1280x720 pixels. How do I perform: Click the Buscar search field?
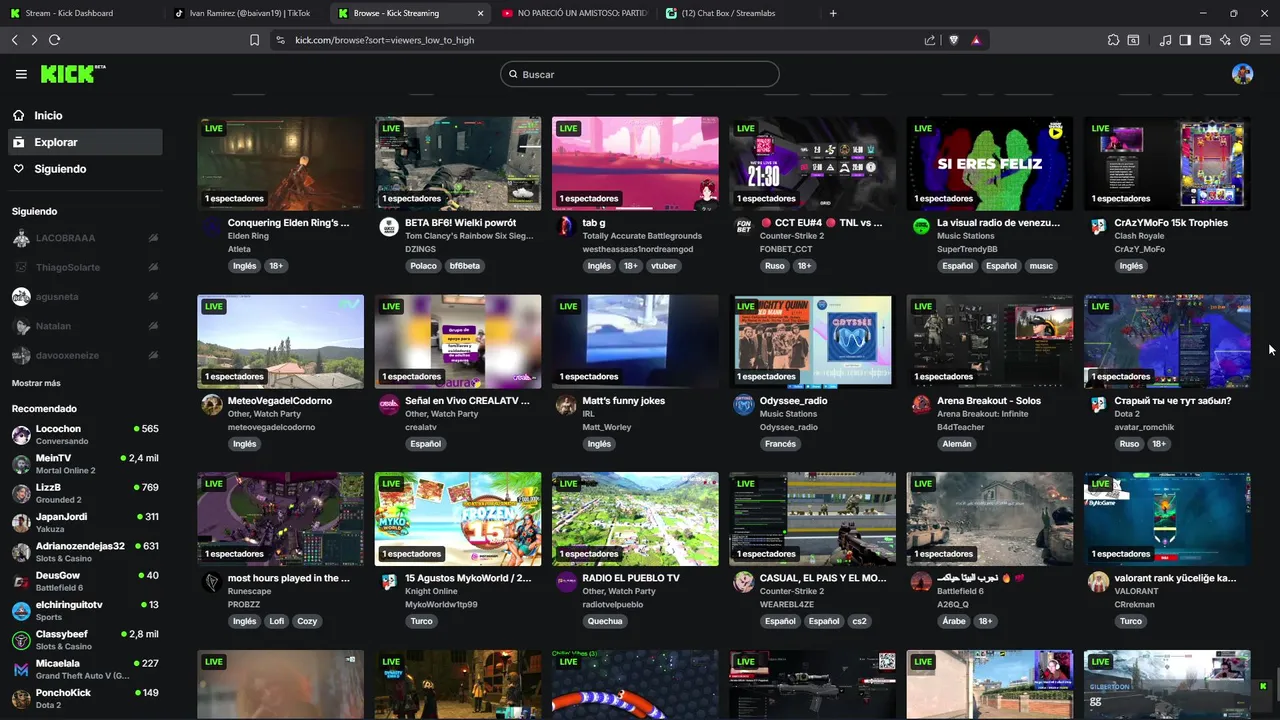click(x=640, y=74)
